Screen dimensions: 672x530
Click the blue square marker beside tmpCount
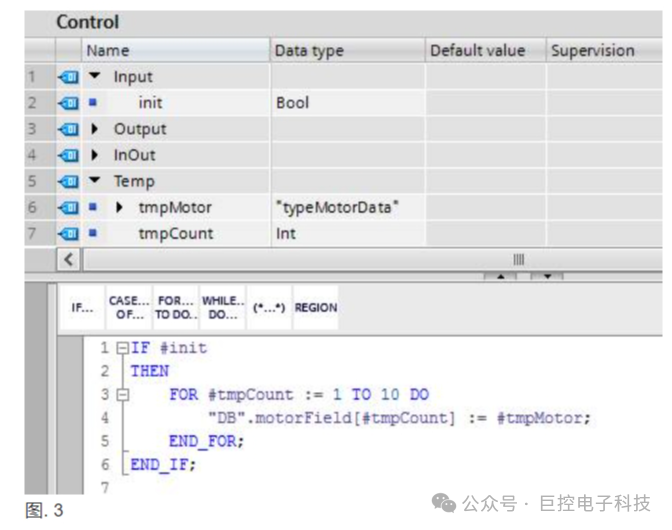click(93, 233)
